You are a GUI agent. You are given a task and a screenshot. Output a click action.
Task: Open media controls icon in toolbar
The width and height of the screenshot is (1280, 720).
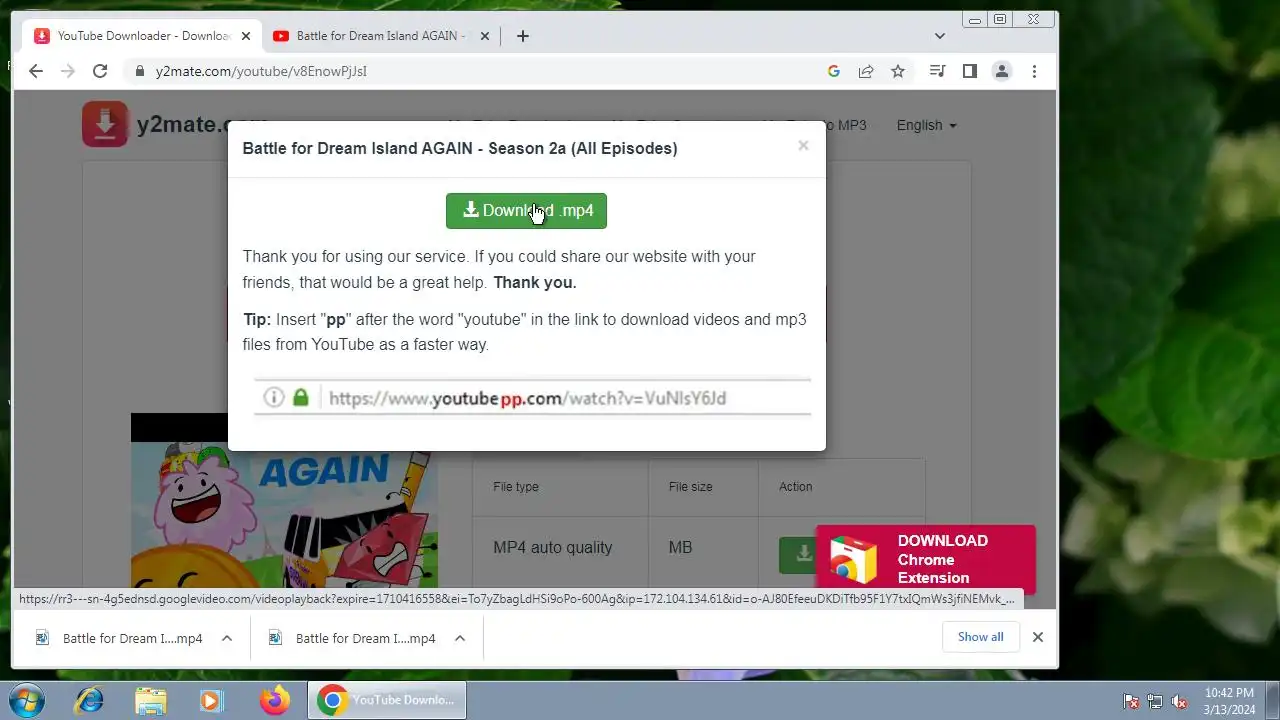[937, 71]
